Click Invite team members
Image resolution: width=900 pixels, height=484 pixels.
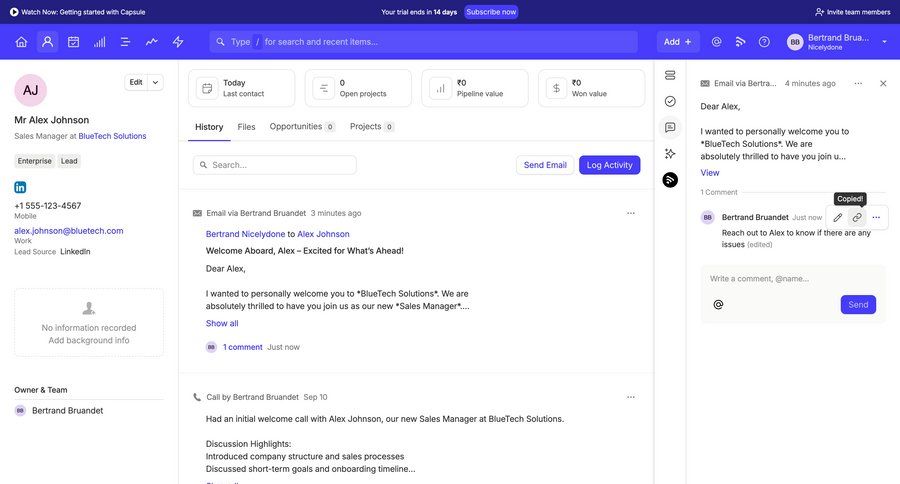[x=853, y=11]
